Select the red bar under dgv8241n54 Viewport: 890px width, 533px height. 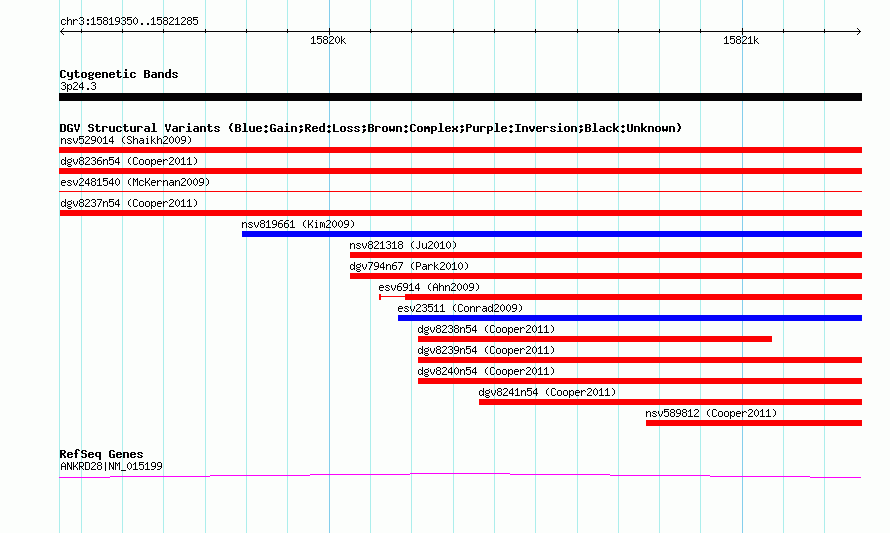(670, 402)
